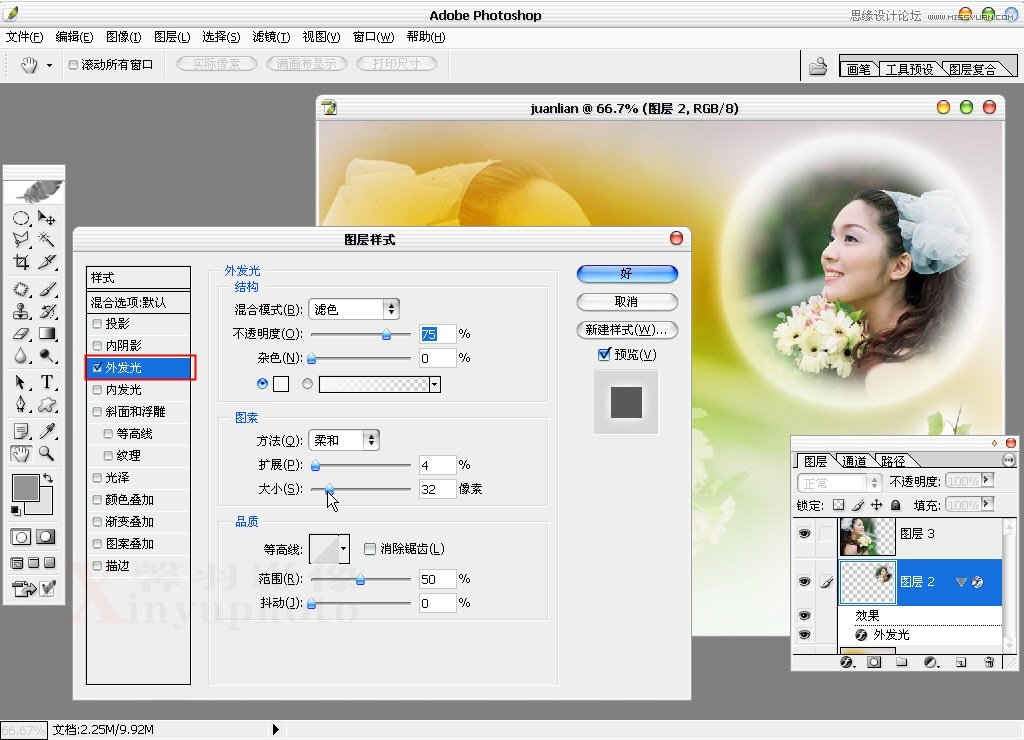Select the Eyedropper tool
Viewport: 1024px width, 740px height.
point(46,431)
